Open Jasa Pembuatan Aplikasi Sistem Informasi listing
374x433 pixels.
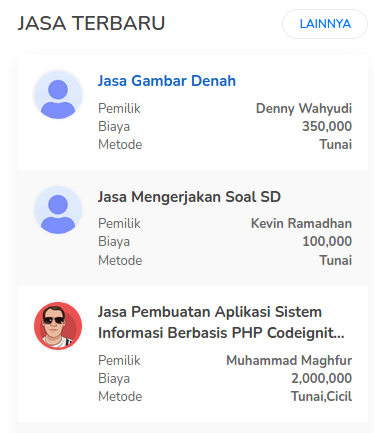(x=221, y=323)
